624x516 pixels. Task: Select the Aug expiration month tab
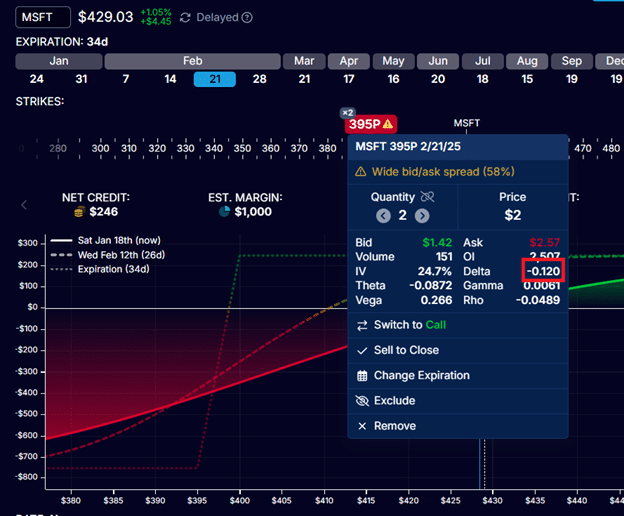[x=527, y=61]
